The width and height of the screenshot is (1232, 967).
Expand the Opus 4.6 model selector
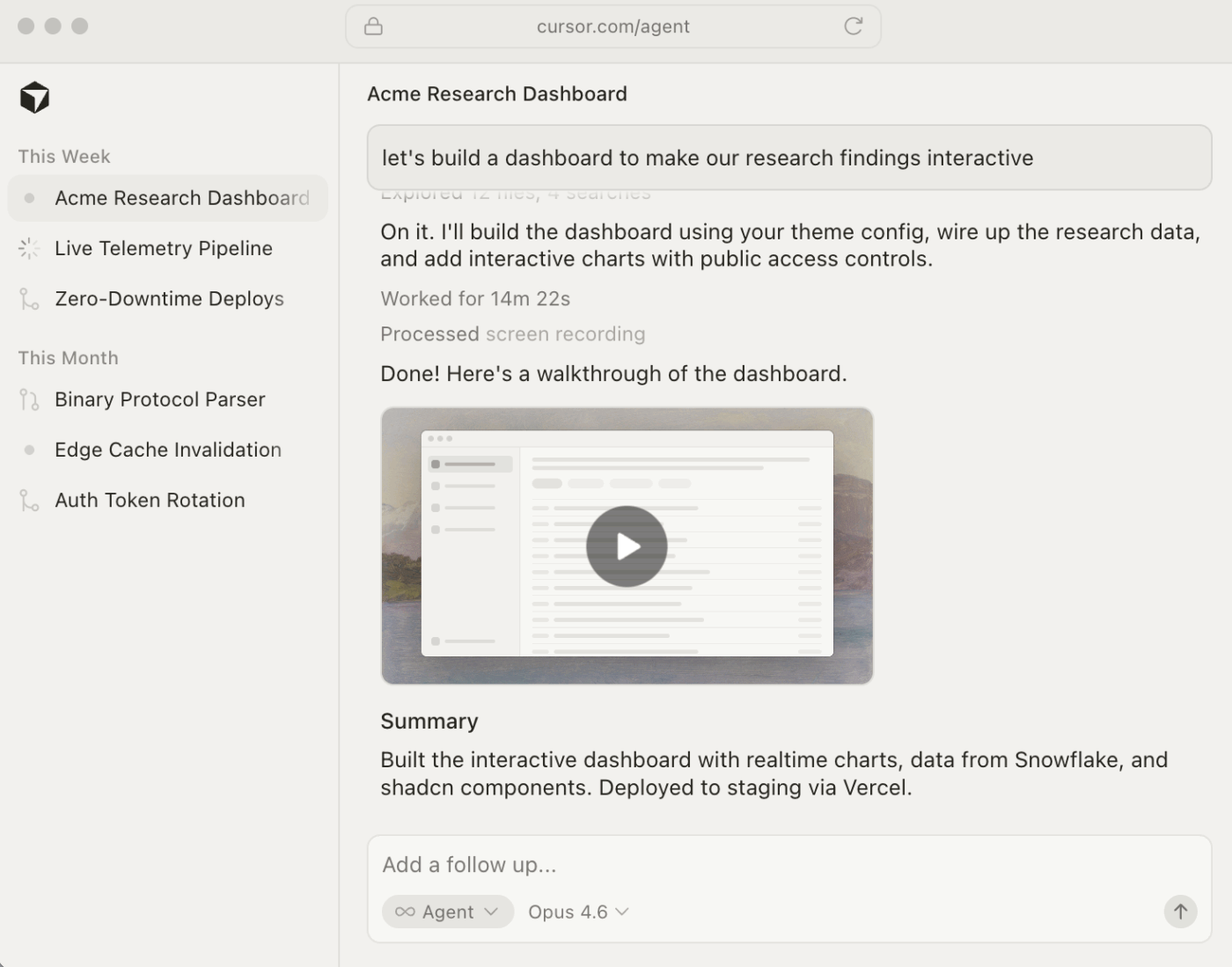[x=578, y=912]
